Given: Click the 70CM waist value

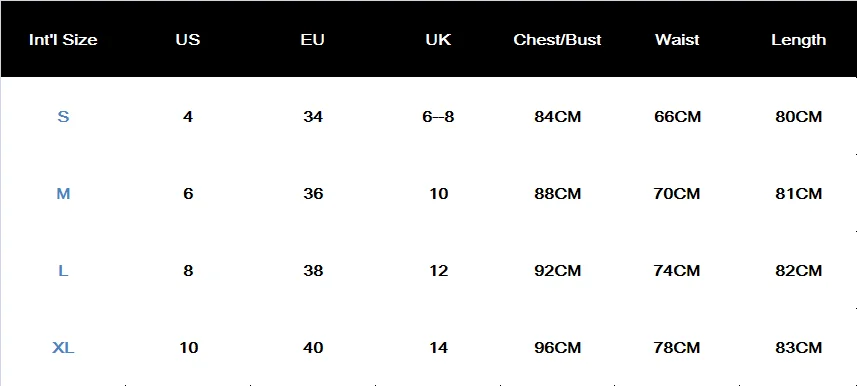Looking at the screenshot, I should pyautogui.click(x=677, y=194).
